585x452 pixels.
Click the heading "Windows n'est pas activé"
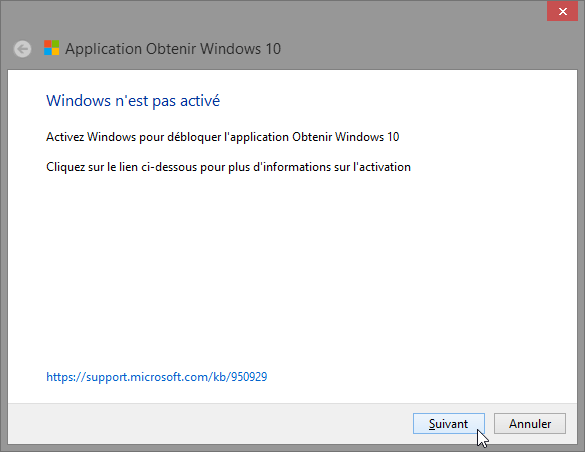point(133,101)
